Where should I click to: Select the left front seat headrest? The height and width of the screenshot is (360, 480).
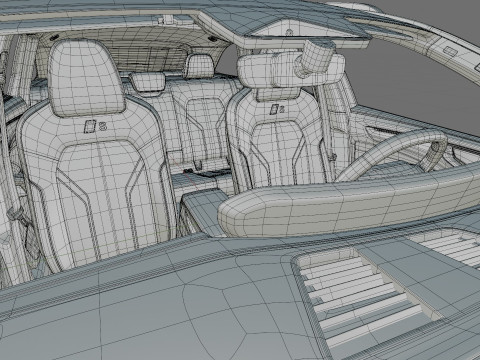(86, 78)
